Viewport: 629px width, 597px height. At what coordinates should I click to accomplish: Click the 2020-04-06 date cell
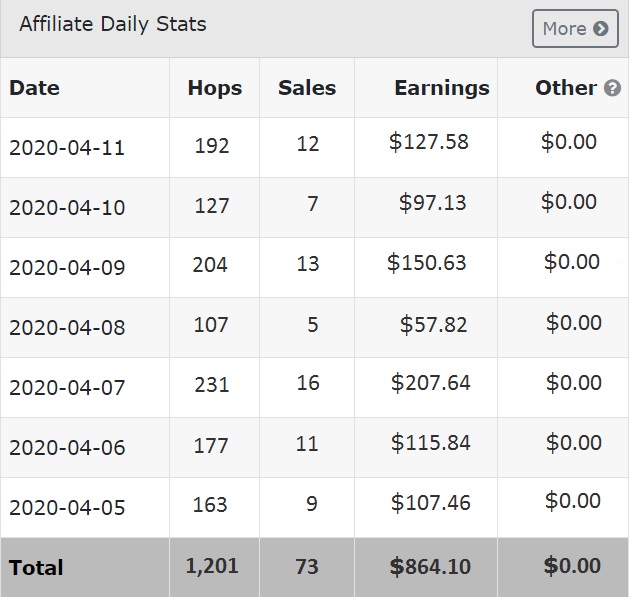coord(67,447)
